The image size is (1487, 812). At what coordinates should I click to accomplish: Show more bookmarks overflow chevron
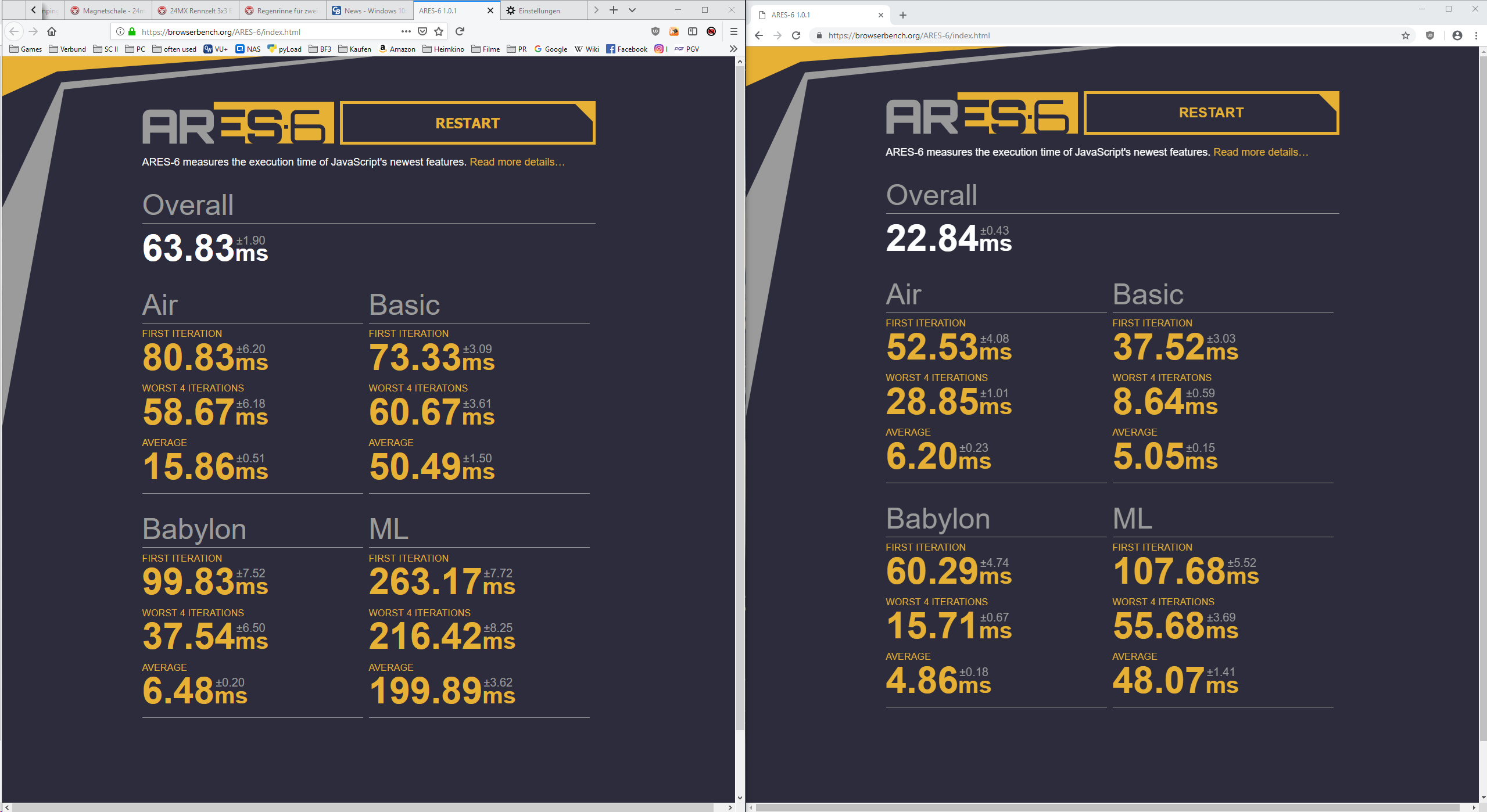733,49
